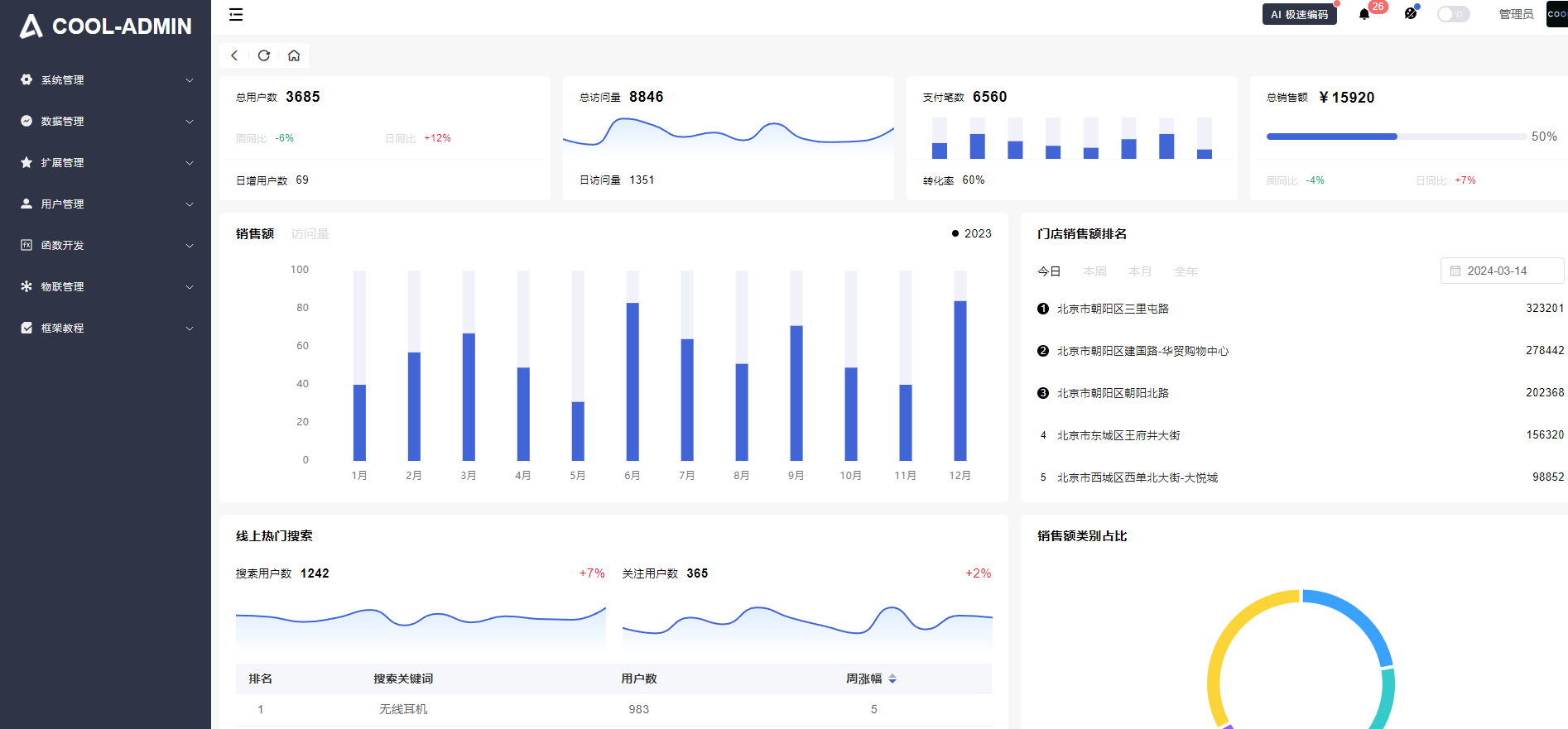This screenshot has height=729, width=1568.
Task: Click the 搜索用户数 1242 value
Action: coord(315,573)
